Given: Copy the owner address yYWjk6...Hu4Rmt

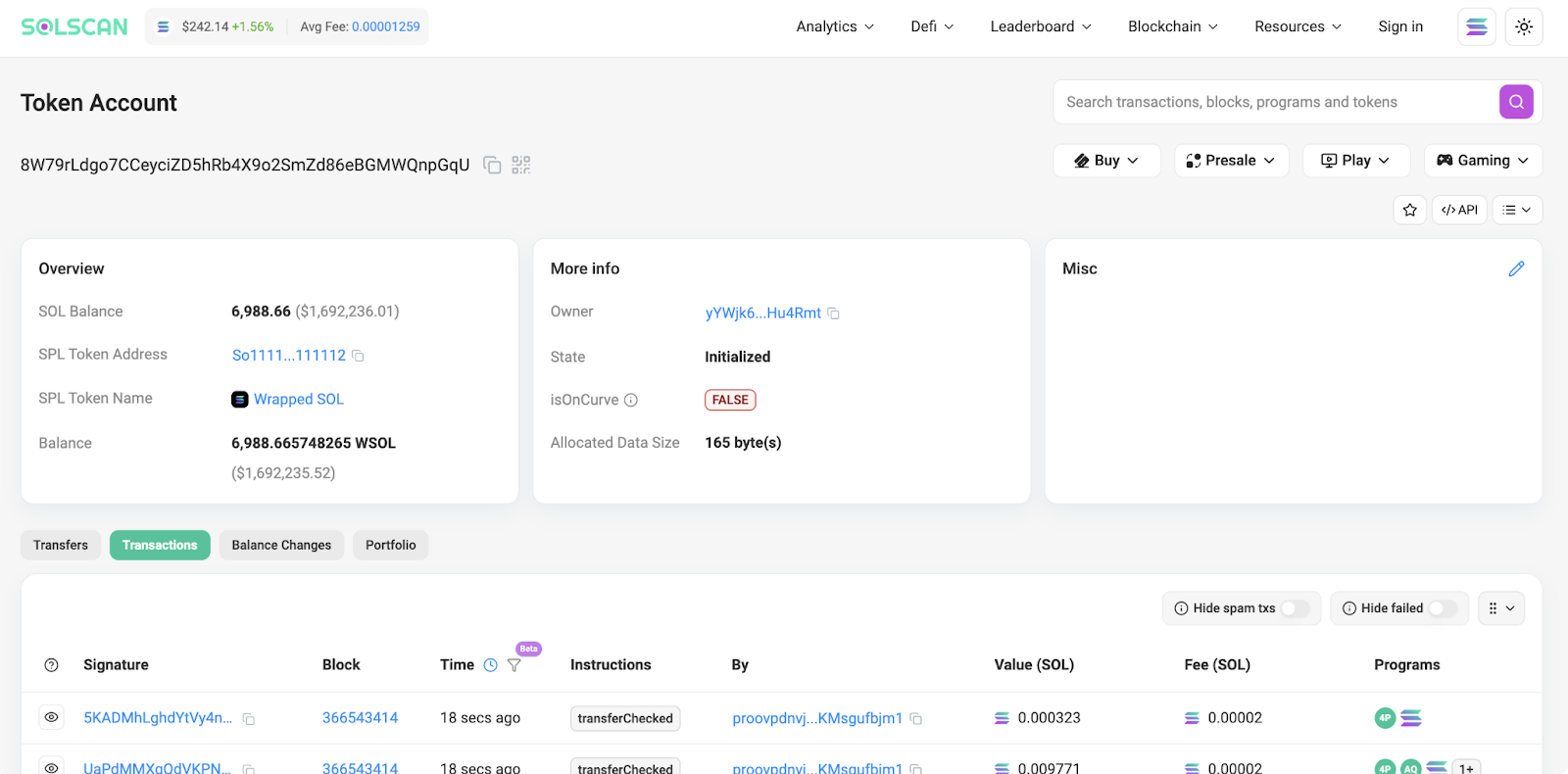Looking at the screenshot, I should [833, 314].
